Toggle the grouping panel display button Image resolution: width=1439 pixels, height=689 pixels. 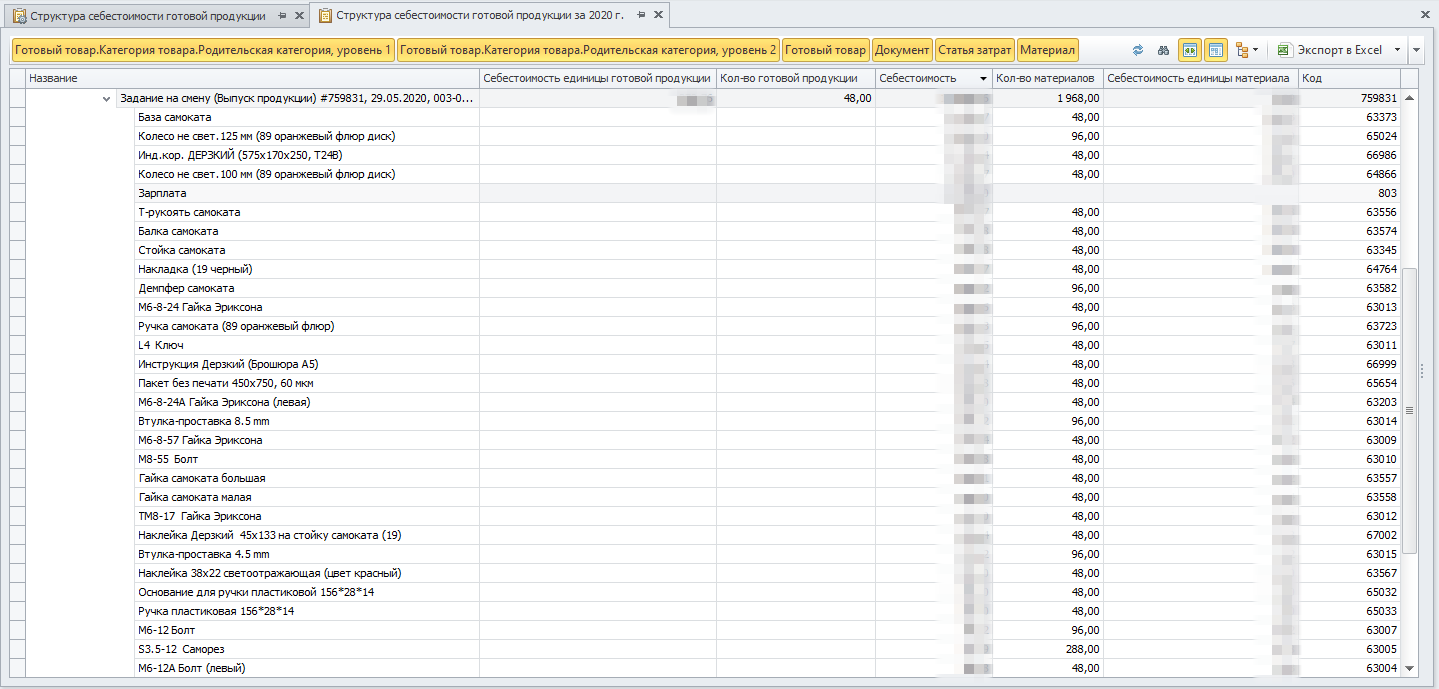click(x=1216, y=50)
